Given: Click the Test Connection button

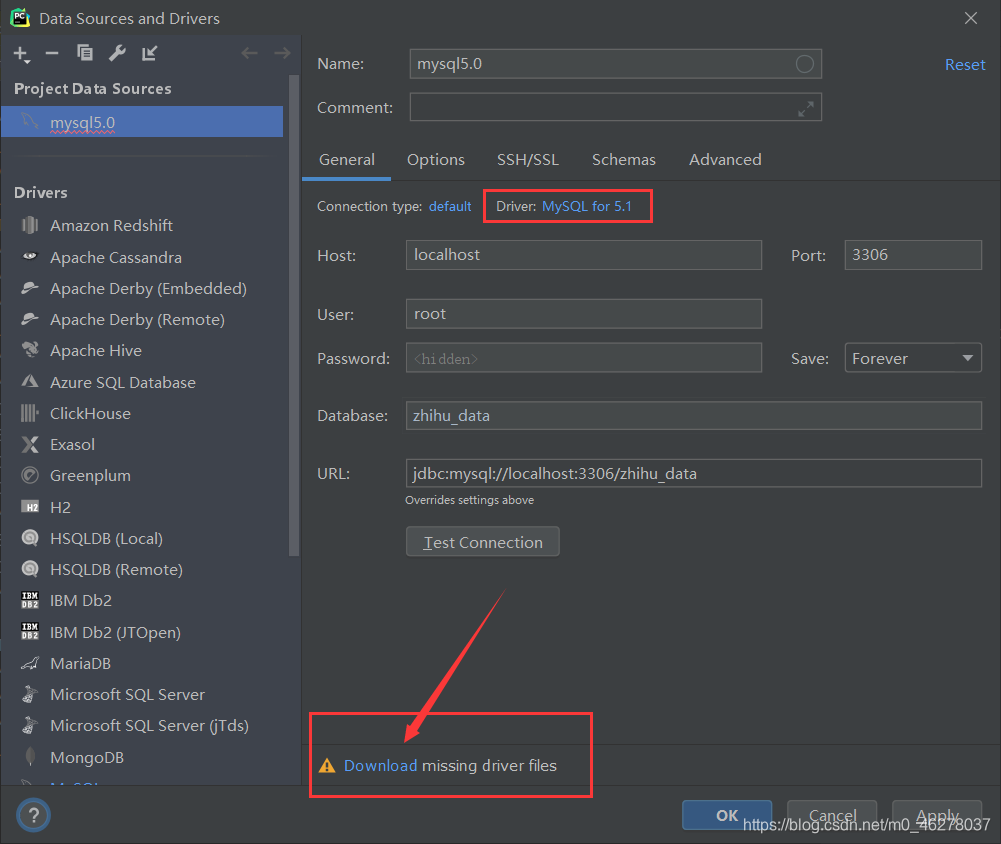Looking at the screenshot, I should pyautogui.click(x=483, y=541).
